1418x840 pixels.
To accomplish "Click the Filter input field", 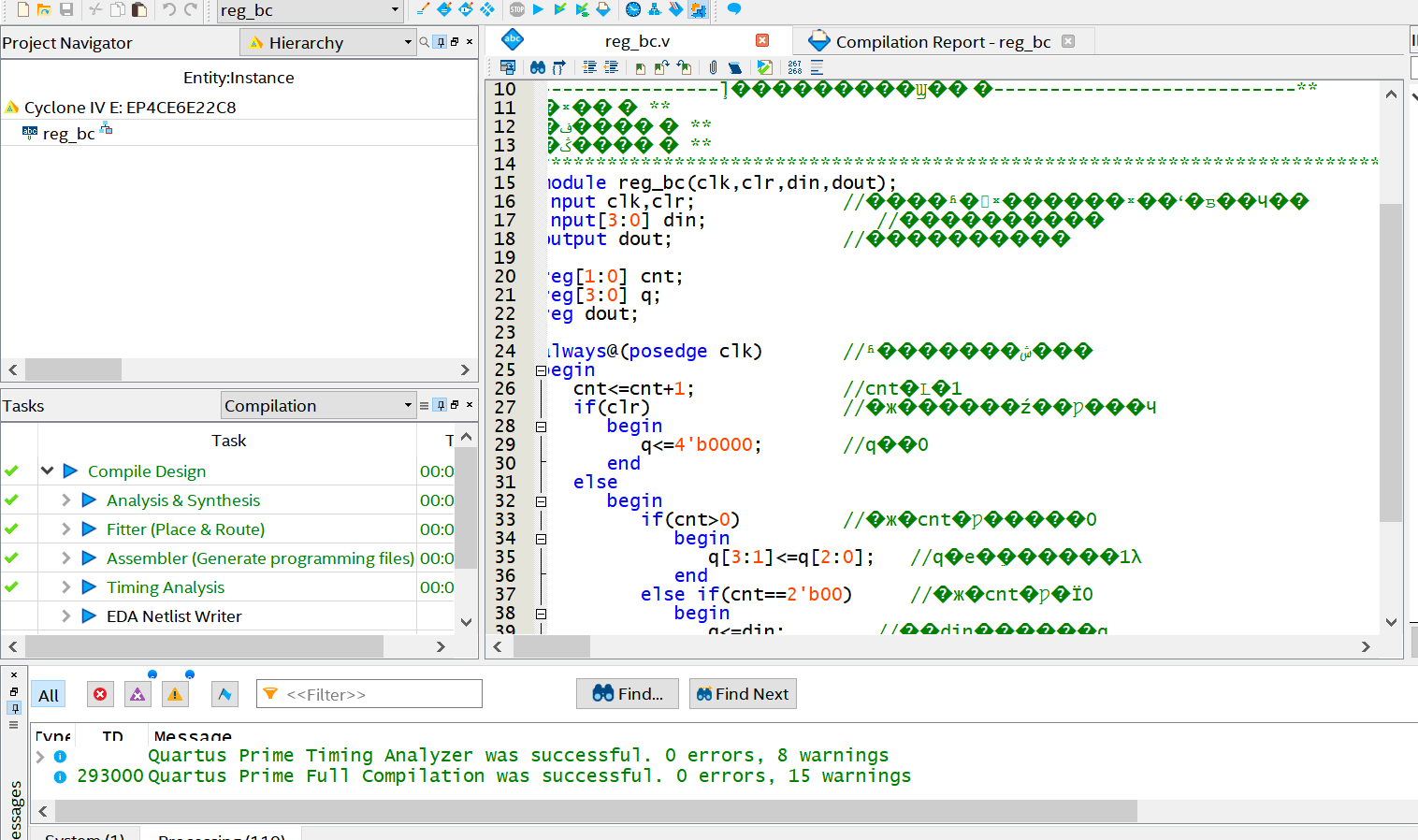I will click(369, 694).
